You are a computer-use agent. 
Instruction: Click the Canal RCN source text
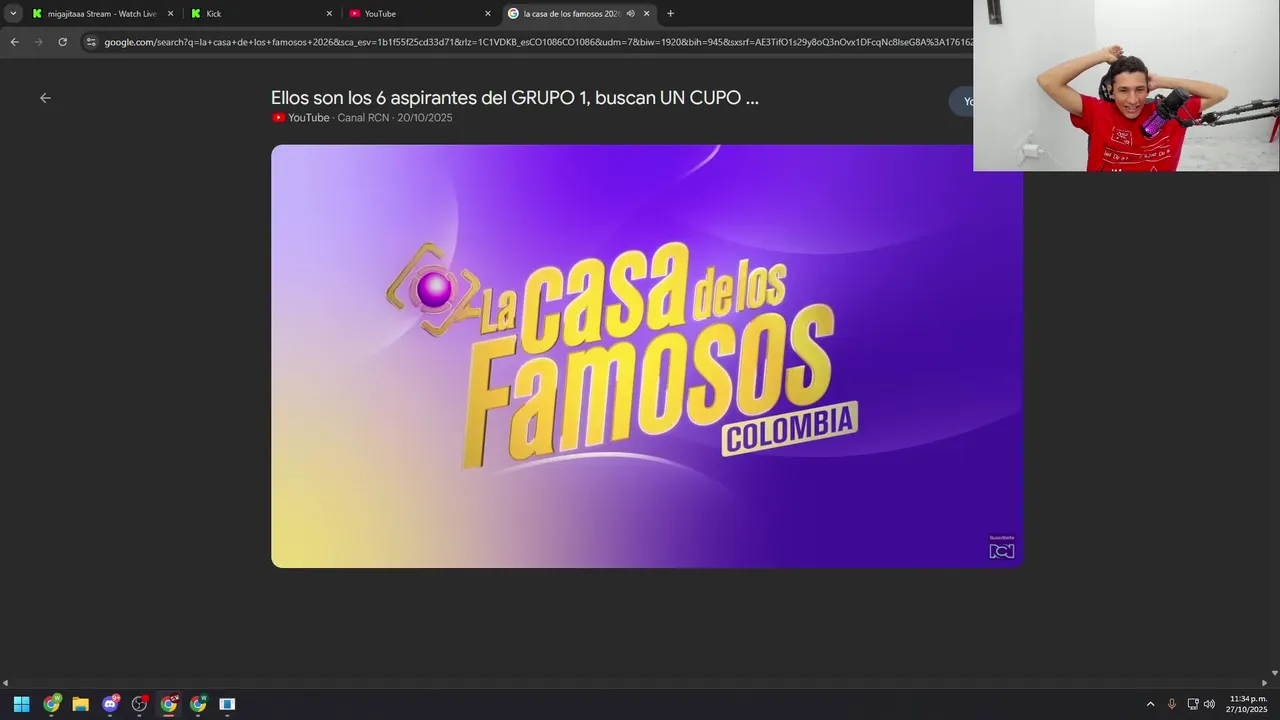point(363,118)
